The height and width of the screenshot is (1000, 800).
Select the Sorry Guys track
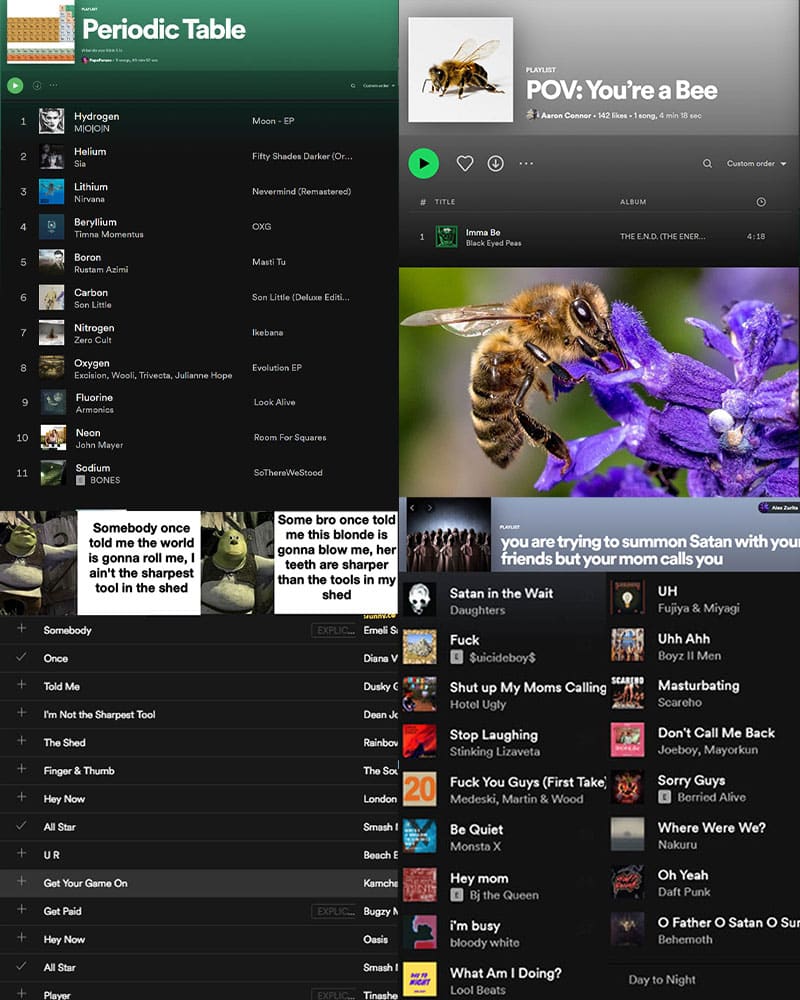[704, 788]
